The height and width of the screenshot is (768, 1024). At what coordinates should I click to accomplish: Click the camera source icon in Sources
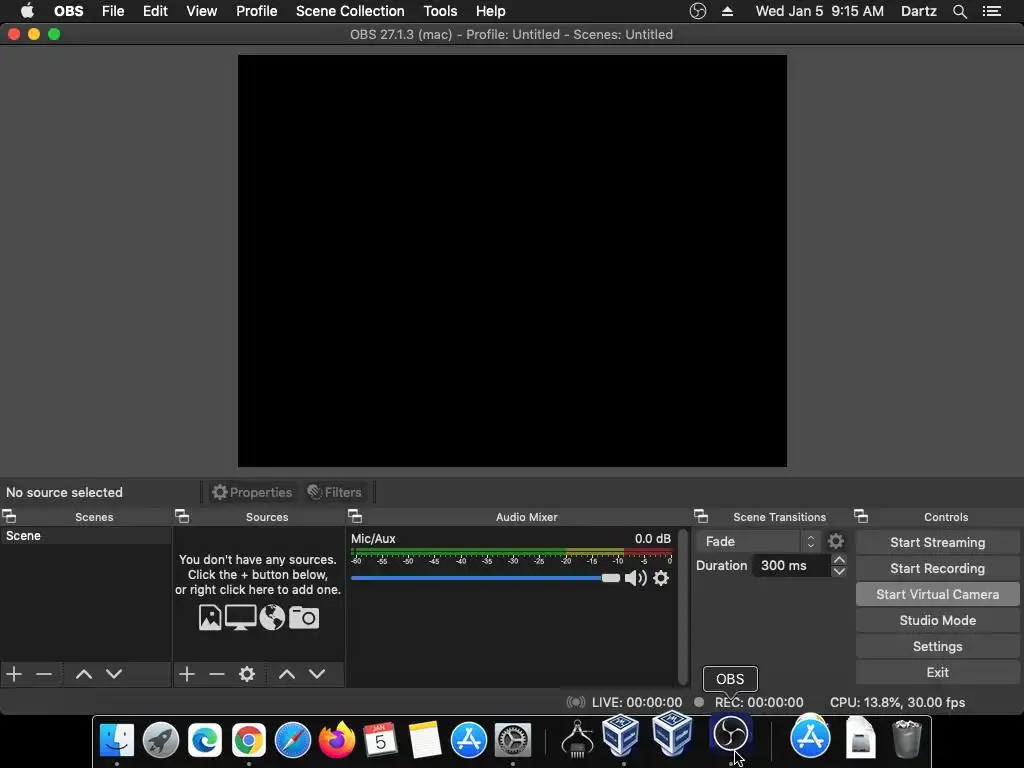304,617
